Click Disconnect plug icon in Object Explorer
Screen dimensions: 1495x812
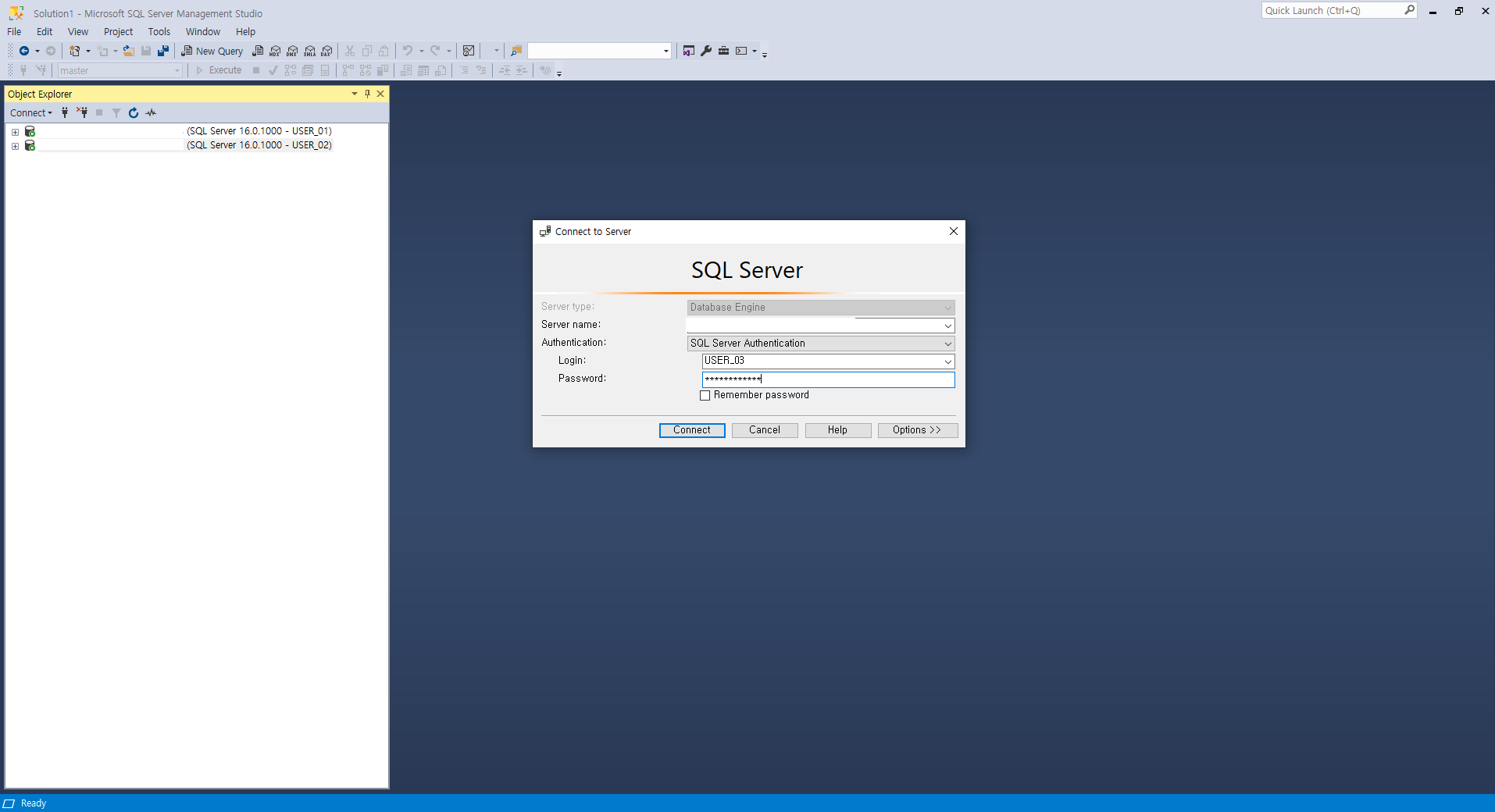(82, 112)
